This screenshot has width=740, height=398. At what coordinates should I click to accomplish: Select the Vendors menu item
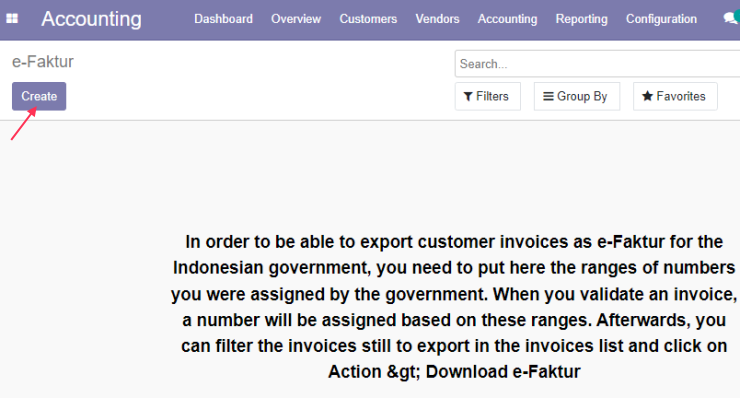point(437,19)
